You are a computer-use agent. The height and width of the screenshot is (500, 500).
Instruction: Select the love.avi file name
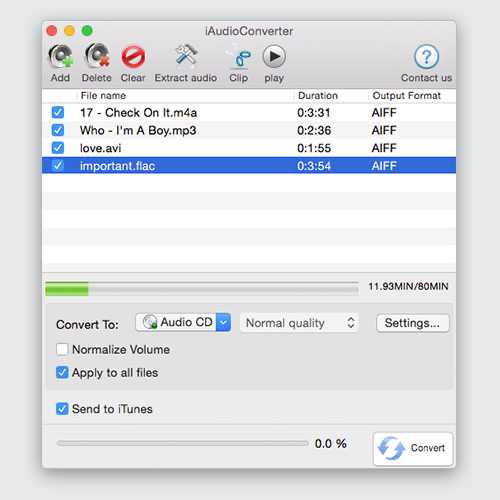100,148
